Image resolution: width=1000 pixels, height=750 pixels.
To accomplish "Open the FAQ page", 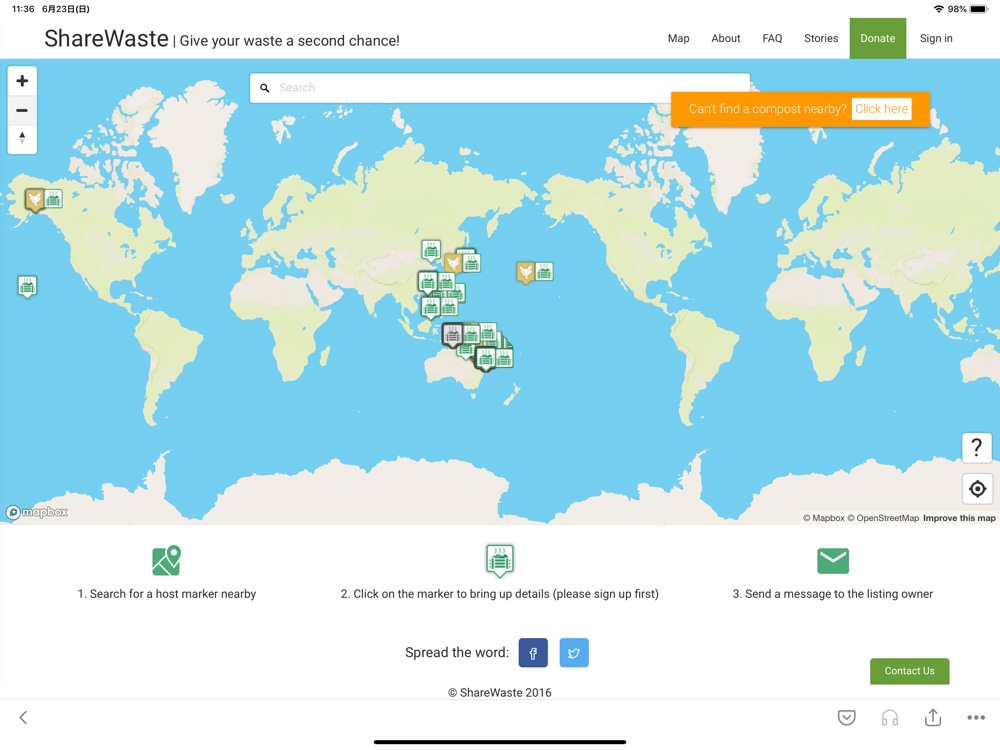I will click(772, 38).
